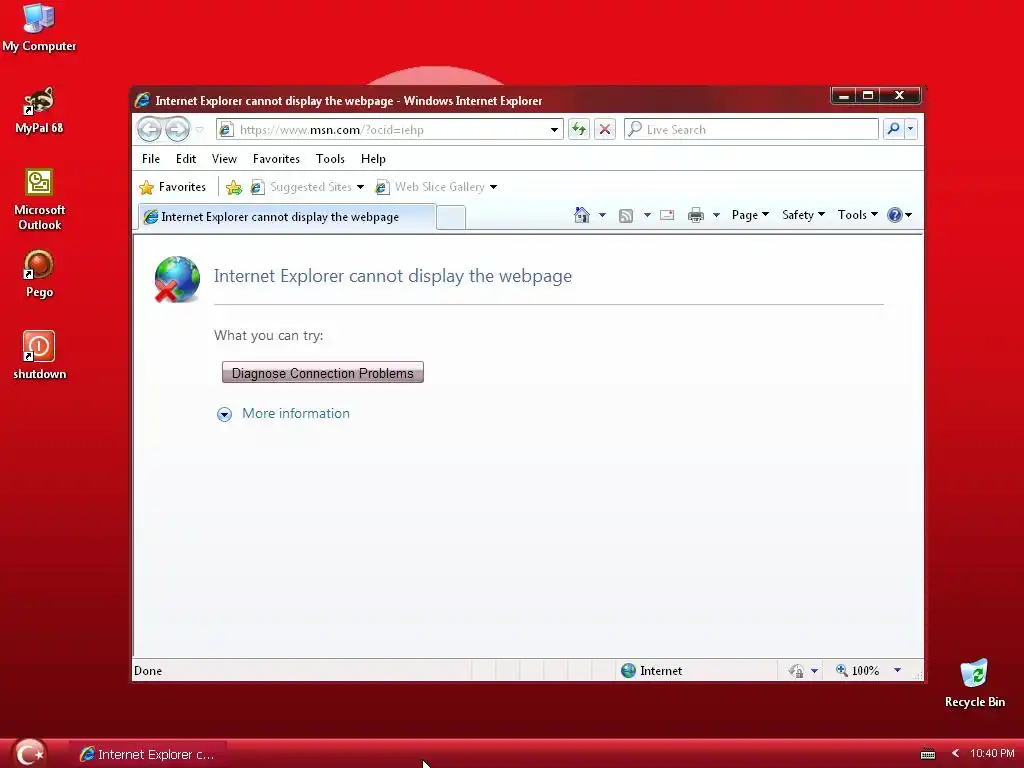
Task: Open the Favorites star button panel
Action: tap(173, 187)
